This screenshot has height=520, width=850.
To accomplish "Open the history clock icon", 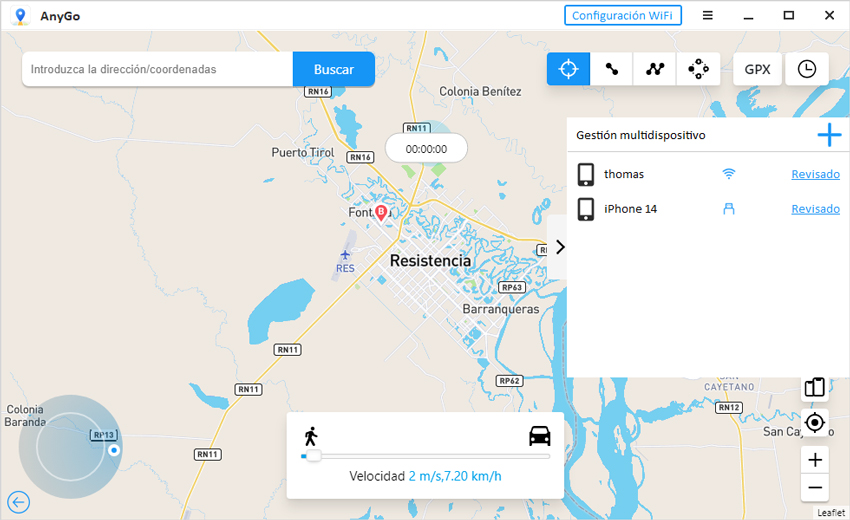I will [806, 69].
